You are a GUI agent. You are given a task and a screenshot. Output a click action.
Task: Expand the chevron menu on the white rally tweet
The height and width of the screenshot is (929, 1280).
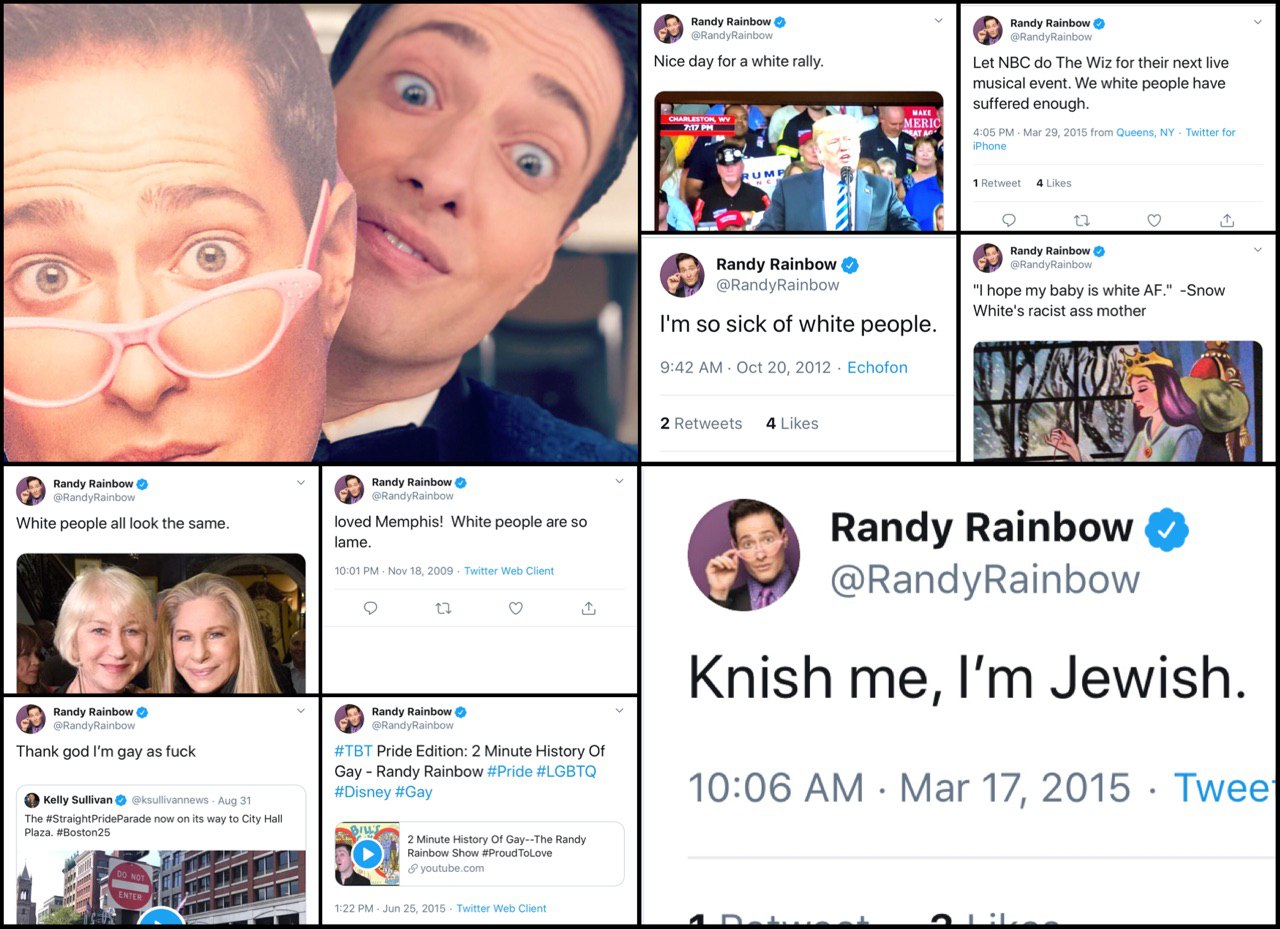click(x=938, y=21)
